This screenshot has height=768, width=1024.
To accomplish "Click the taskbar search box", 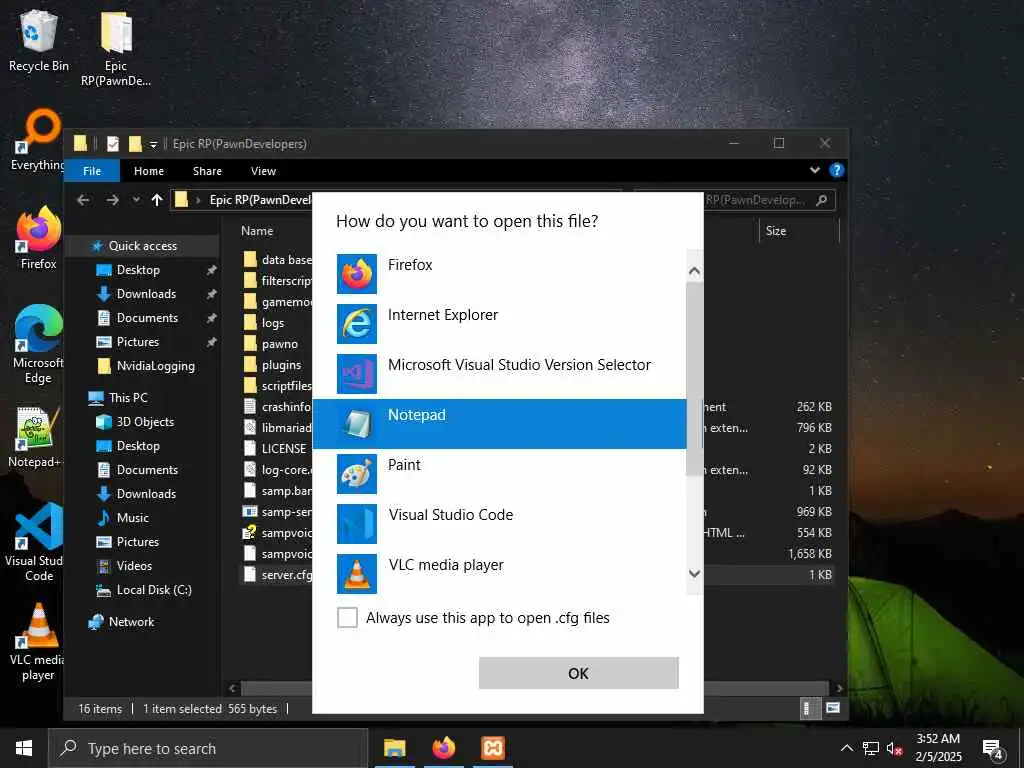I will pyautogui.click(x=208, y=748).
